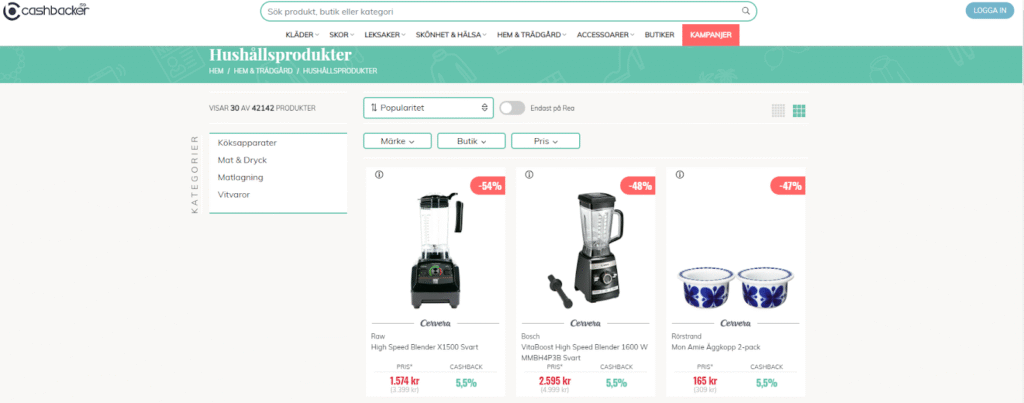This screenshot has height=403, width=1024.
Task: Select the Mat & Dryck category
Action: (x=242, y=160)
